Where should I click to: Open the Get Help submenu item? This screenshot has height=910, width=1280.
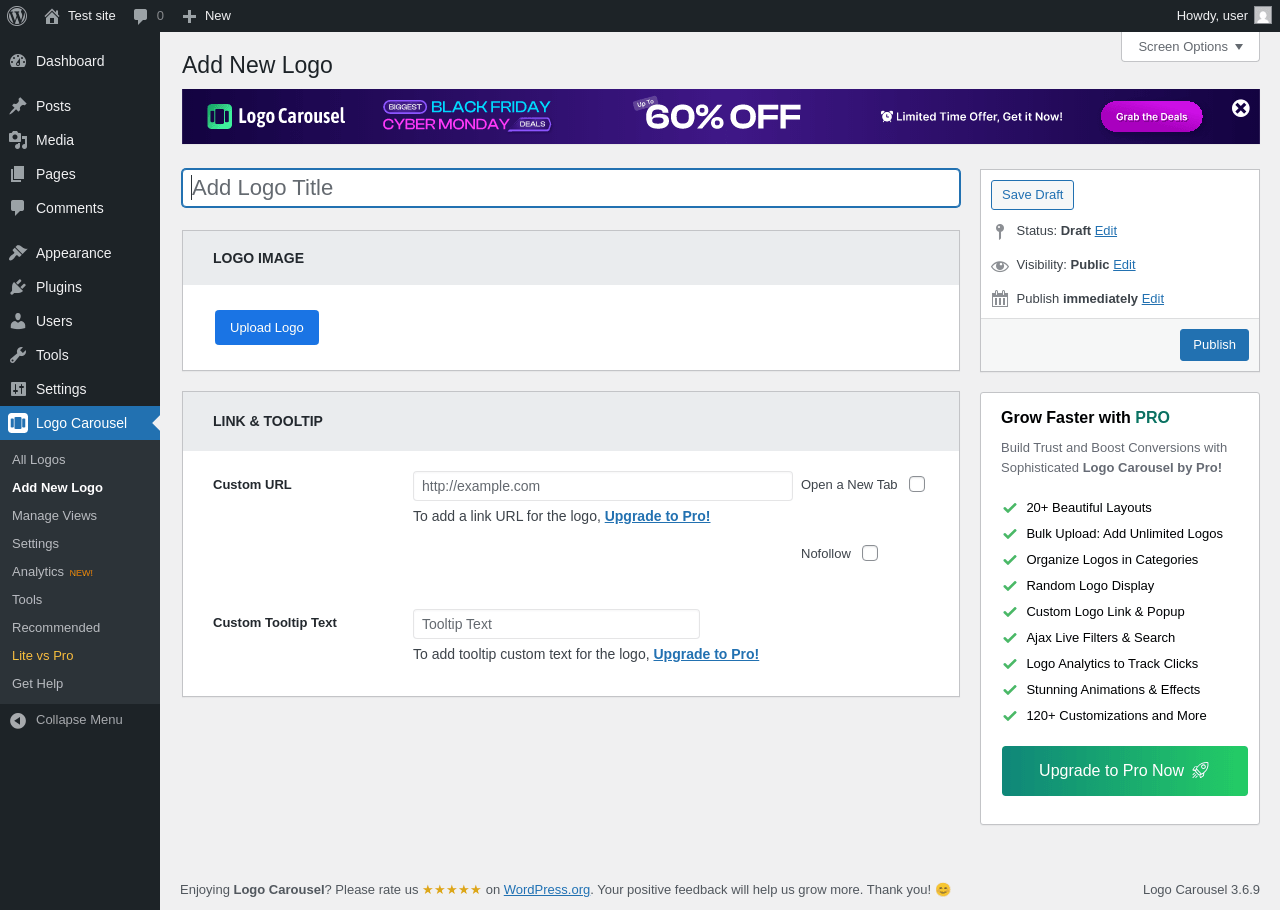click(80, 684)
